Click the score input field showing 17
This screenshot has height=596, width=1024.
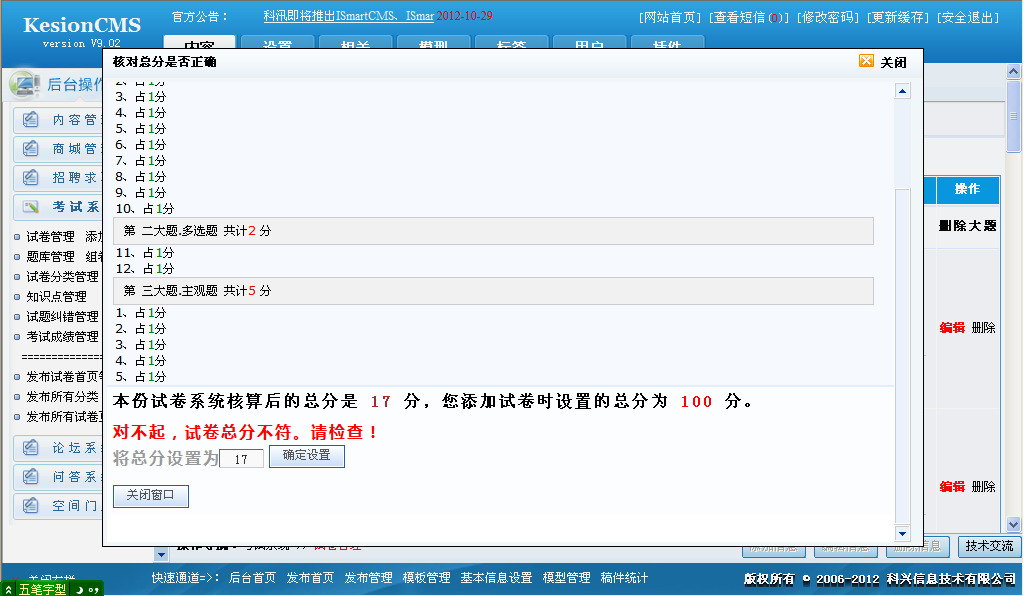[x=240, y=457]
